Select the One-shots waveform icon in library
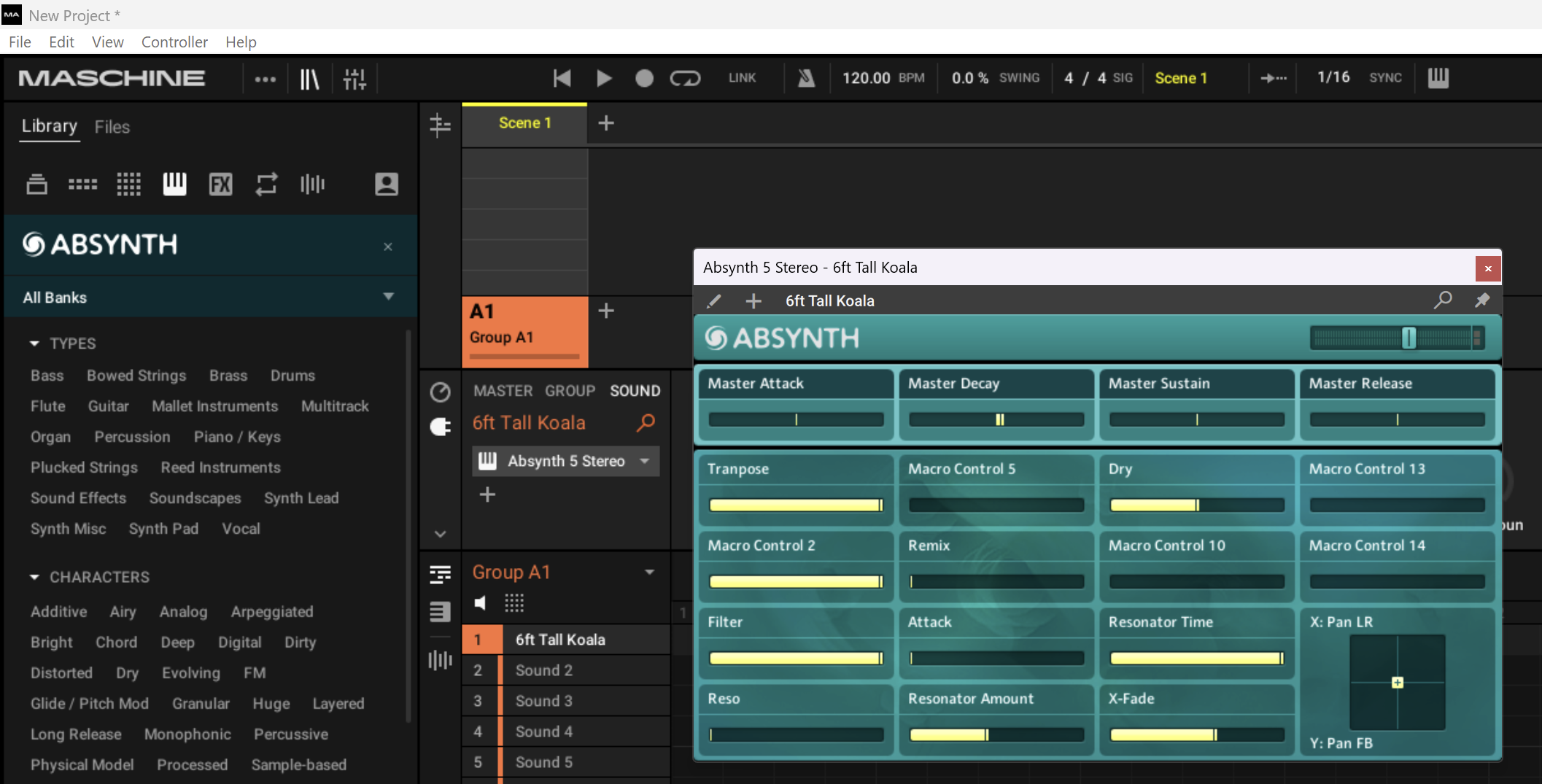The height and width of the screenshot is (784, 1542). coord(312,184)
